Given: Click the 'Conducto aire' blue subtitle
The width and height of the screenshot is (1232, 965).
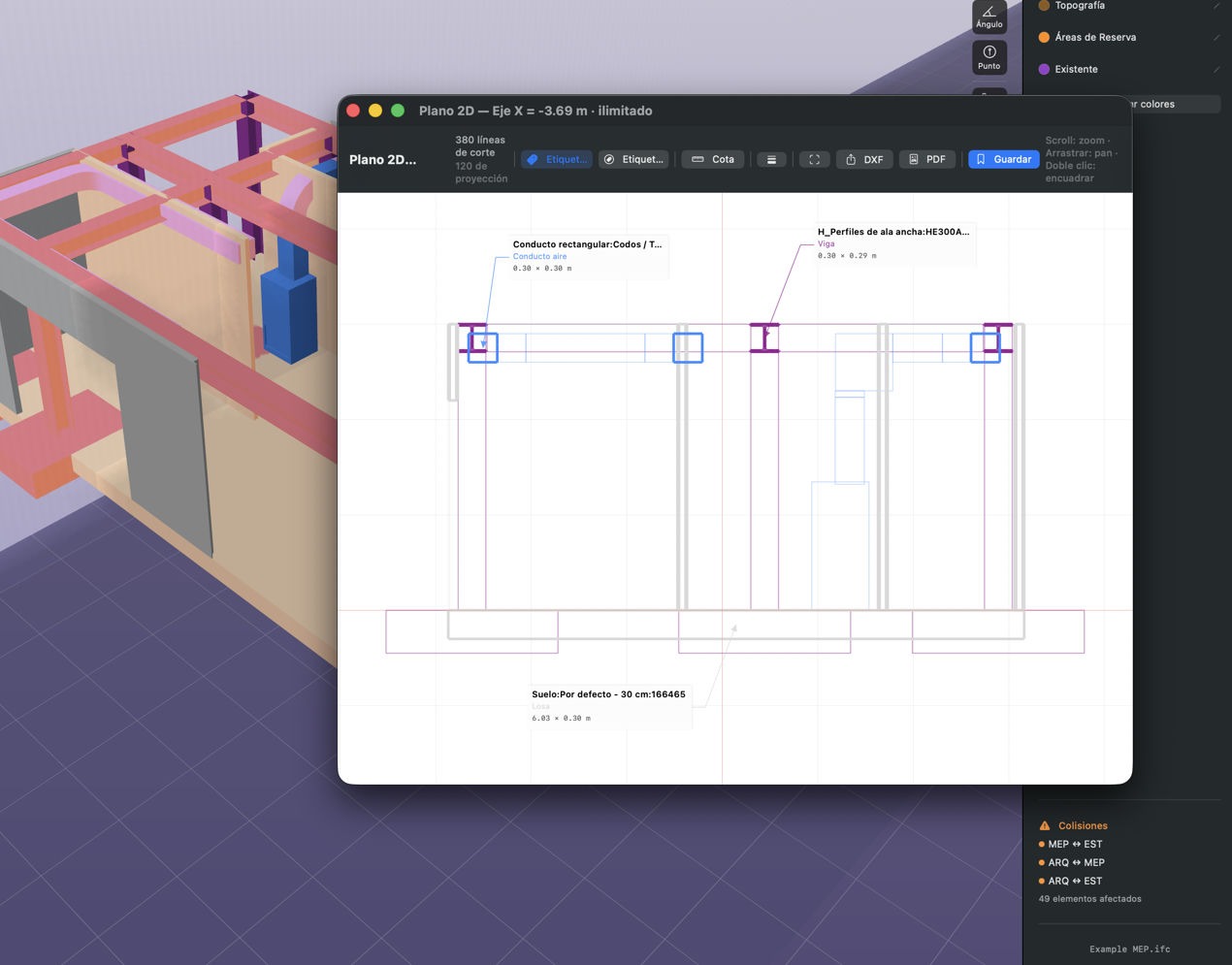Looking at the screenshot, I should [539, 256].
